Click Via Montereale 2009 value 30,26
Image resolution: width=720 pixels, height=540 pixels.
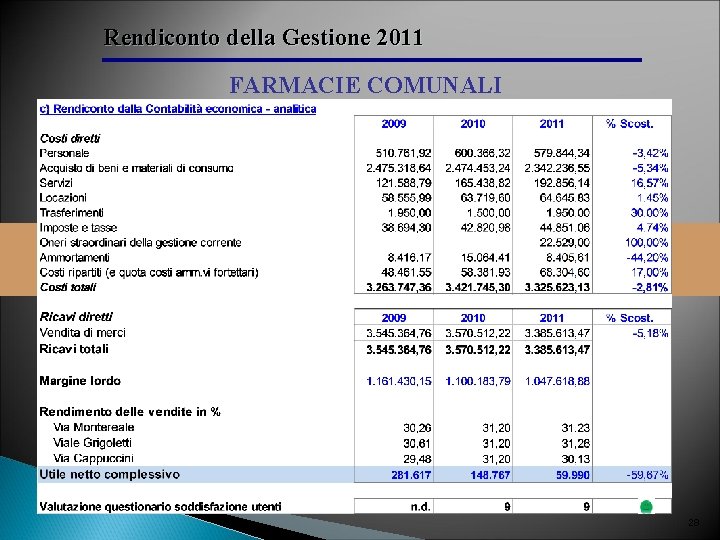click(x=417, y=428)
